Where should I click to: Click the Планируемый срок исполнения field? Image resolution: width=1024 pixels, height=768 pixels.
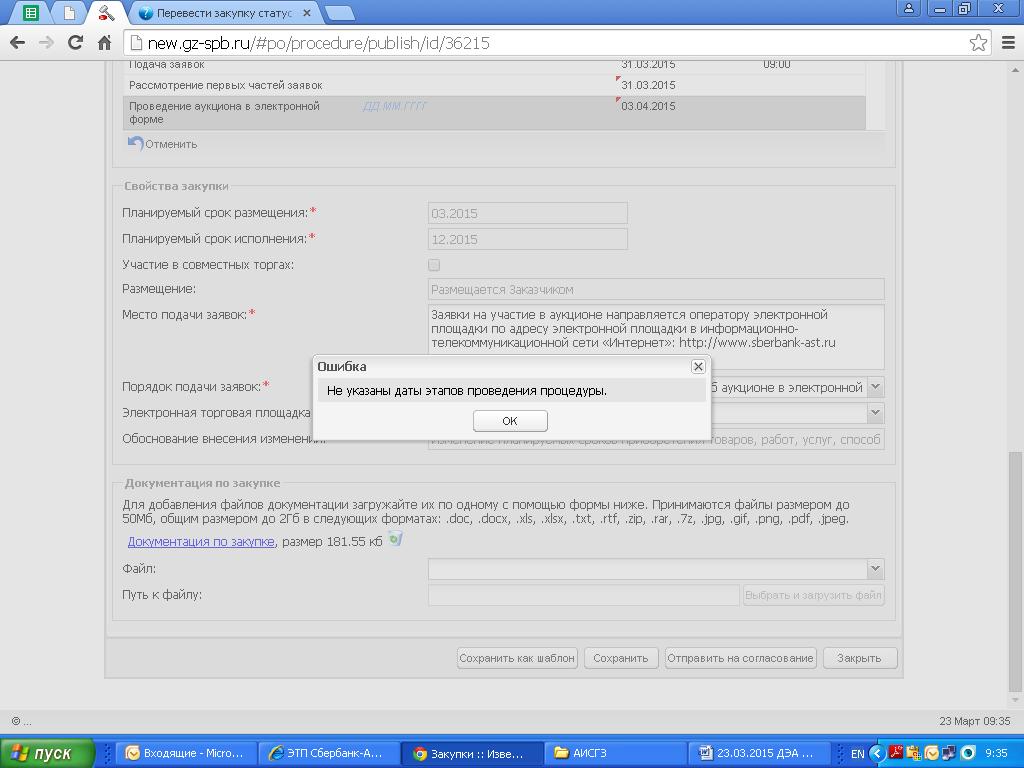(x=528, y=239)
